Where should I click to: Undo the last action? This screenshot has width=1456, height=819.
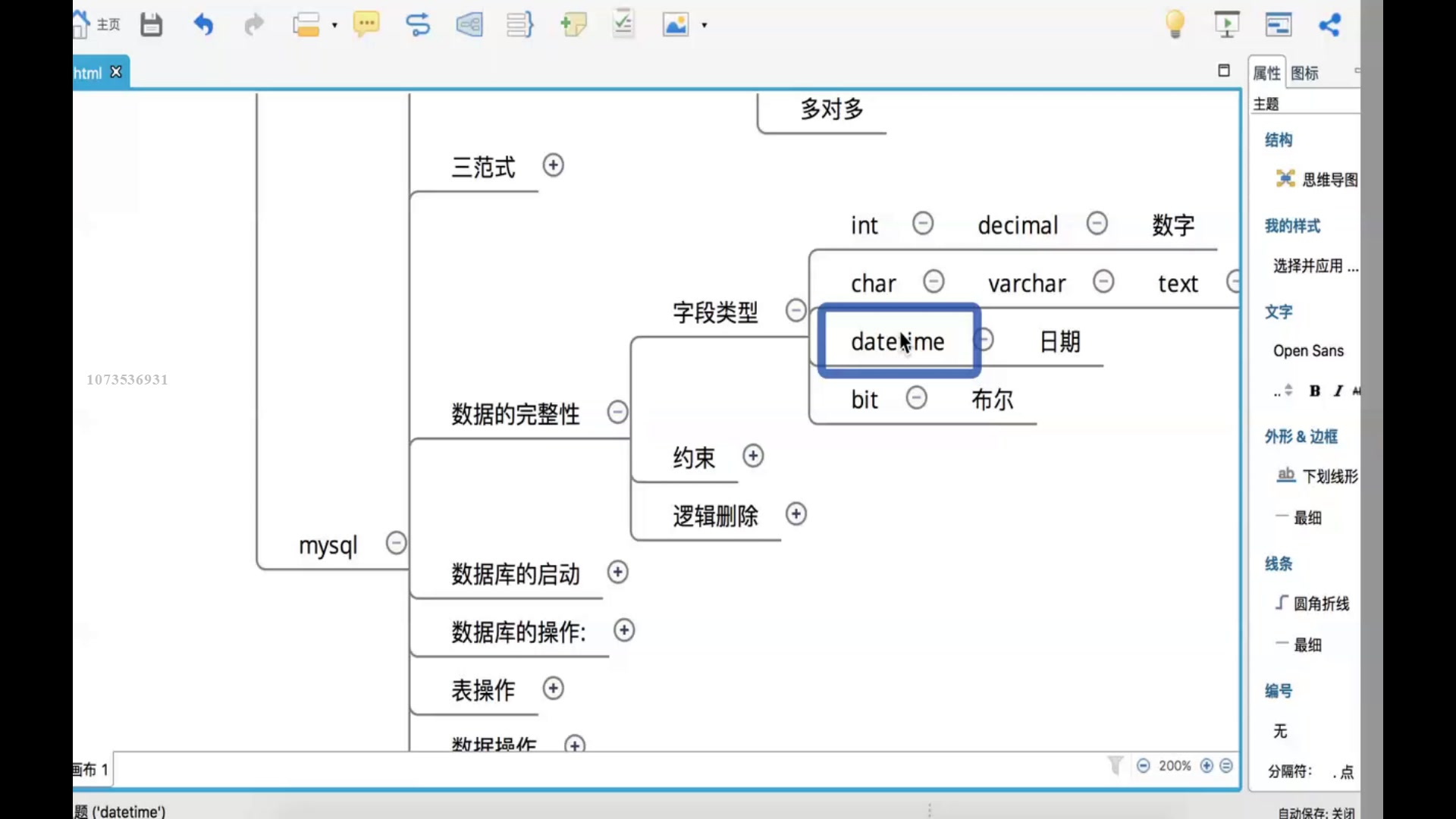(x=203, y=25)
